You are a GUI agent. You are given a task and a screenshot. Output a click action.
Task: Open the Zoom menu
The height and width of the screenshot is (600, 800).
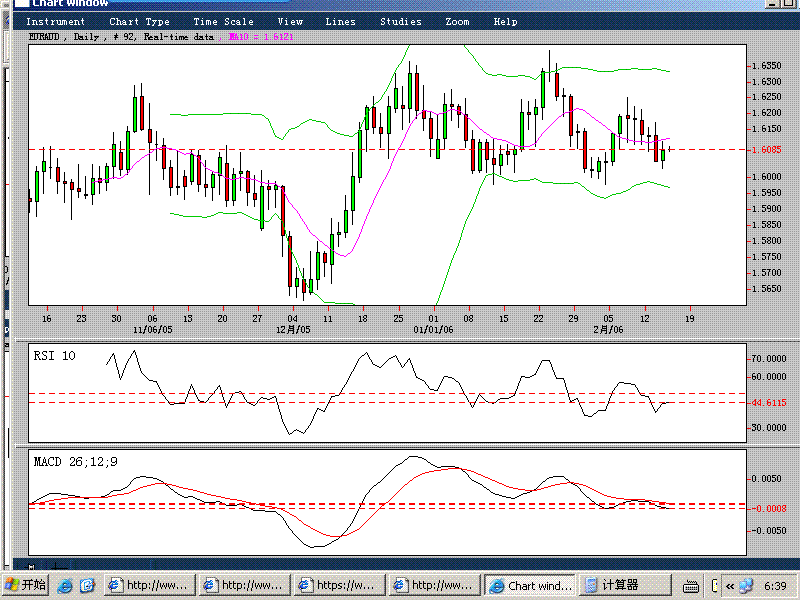(x=457, y=21)
